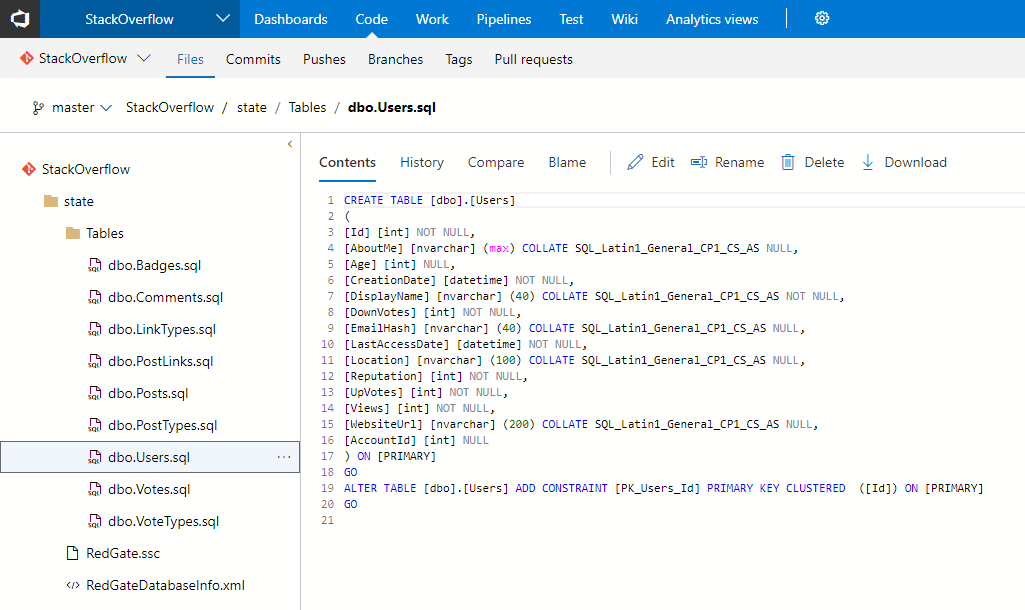Open the settings gear icon
The height and width of the screenshot is (610, 1025).
[822, 18]
